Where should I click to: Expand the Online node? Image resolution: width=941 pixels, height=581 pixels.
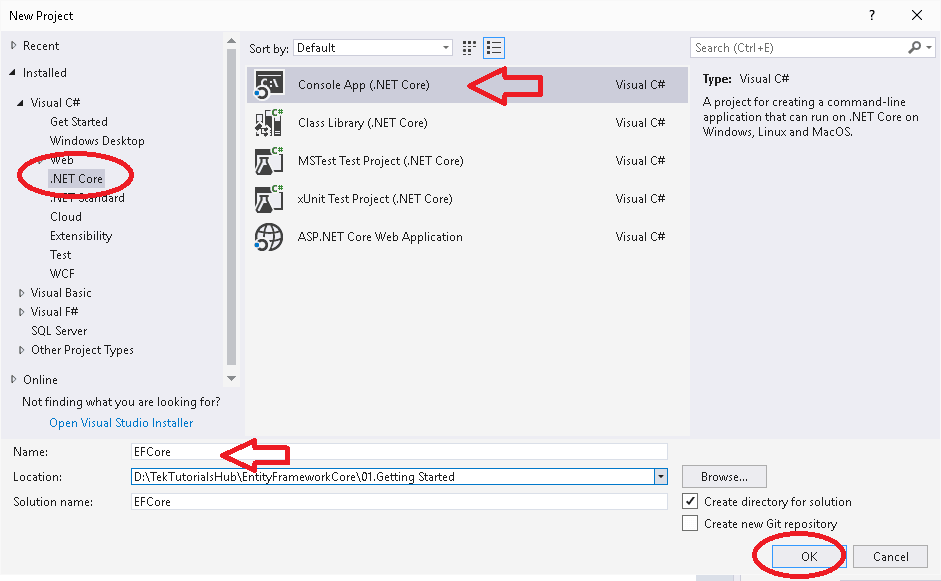click(x=13, y=379)
